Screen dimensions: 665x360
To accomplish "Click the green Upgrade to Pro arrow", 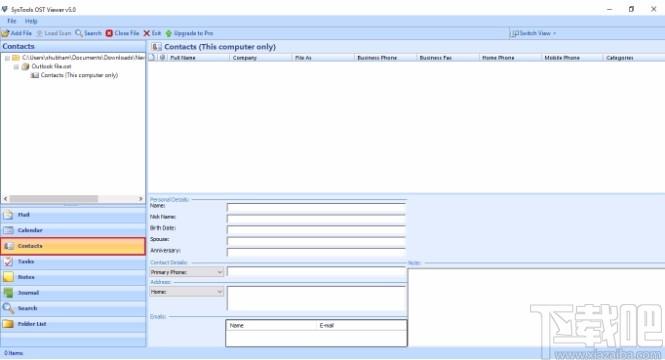I will pos(168,33).
